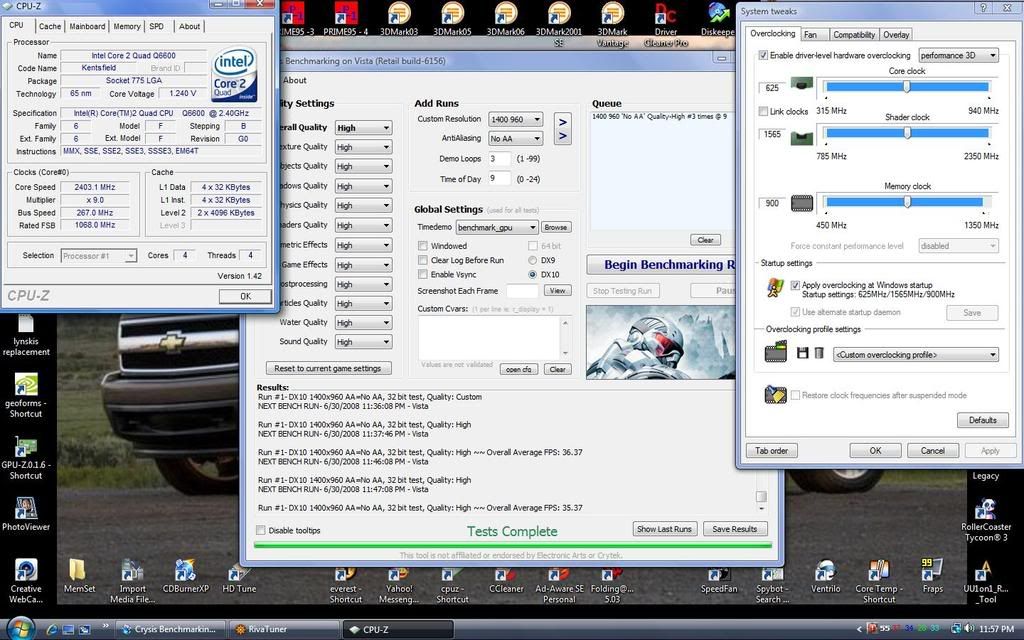Switch to the Fan tab in System tweaks
This screenshot has width=1024, height=640.
point(810,35)
